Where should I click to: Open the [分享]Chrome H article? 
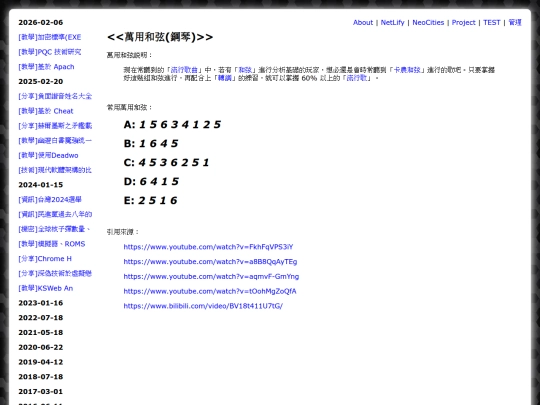[45, 259]
